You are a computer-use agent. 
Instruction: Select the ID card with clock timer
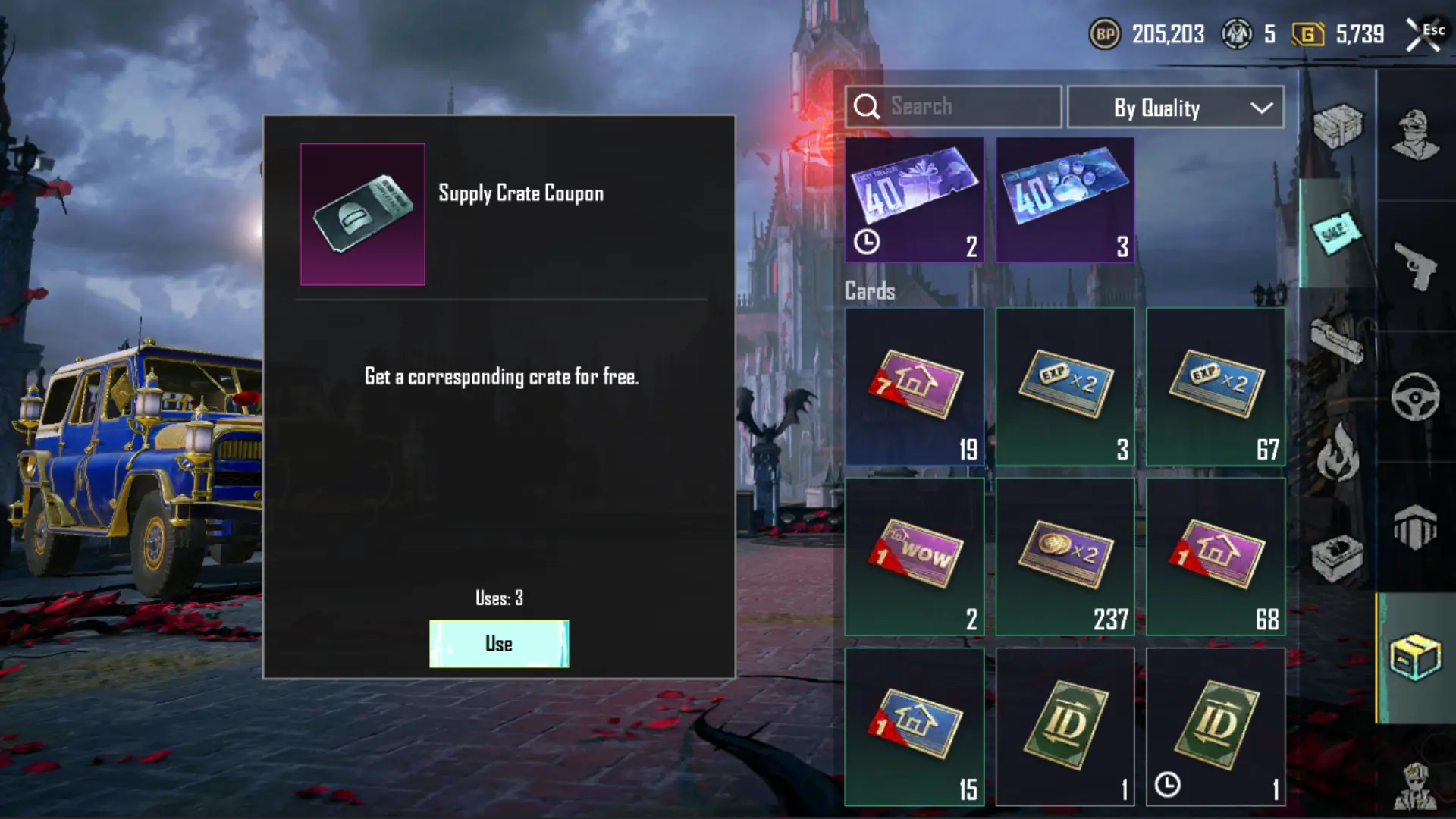pos(1216,726)
